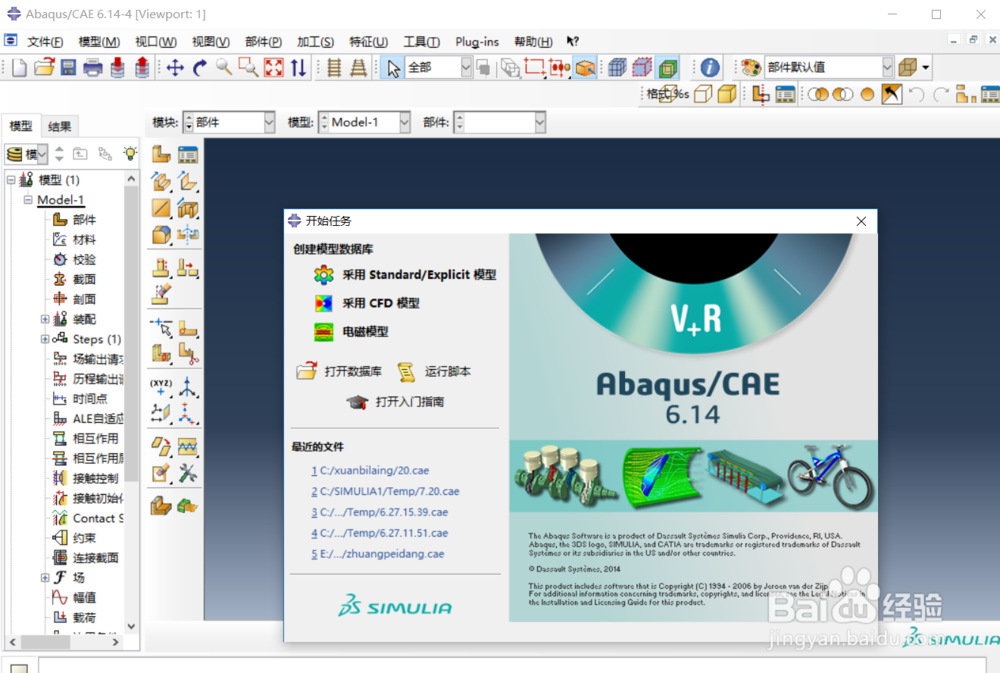The image size is (1000, 673).
Task: Toggle the highlighted black-arrow icon in second toolbar
Action: point(891,94)
